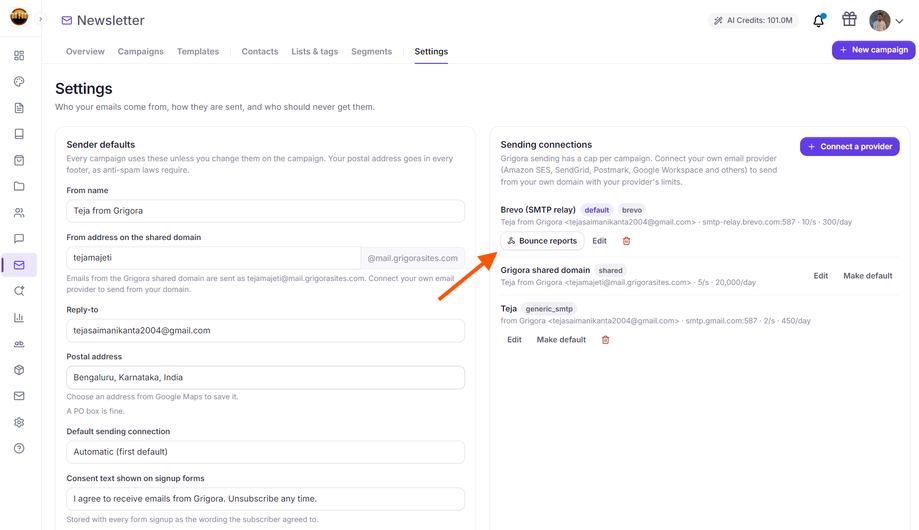The image size is (919, 530).
Task: Open Bounce reports for Brevo
Action: [542, 241]
